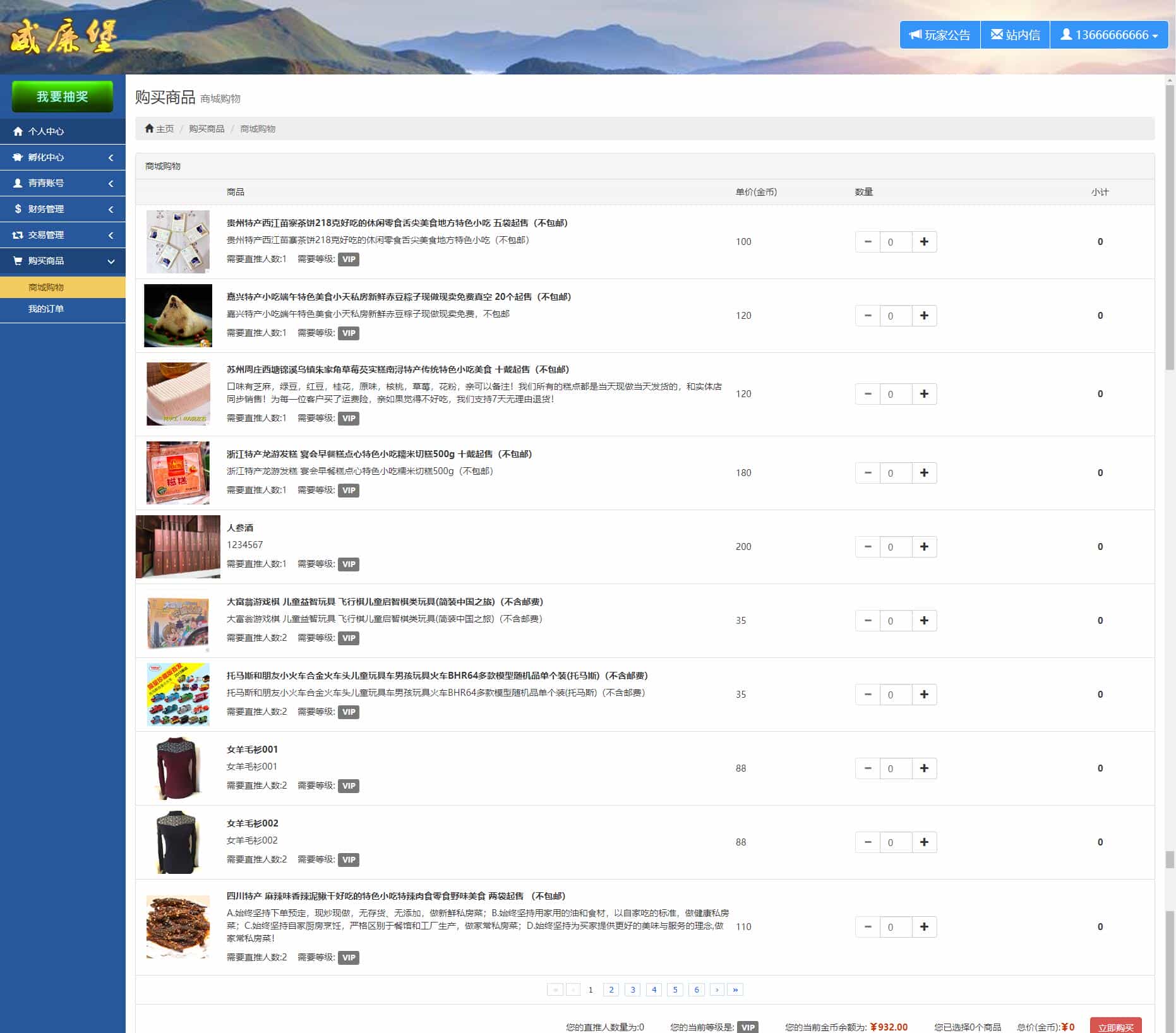Click the home icon beside 个人中心
This screenshot has width=1176, height=1033.
pyautogui.click(x=18, y=131)
